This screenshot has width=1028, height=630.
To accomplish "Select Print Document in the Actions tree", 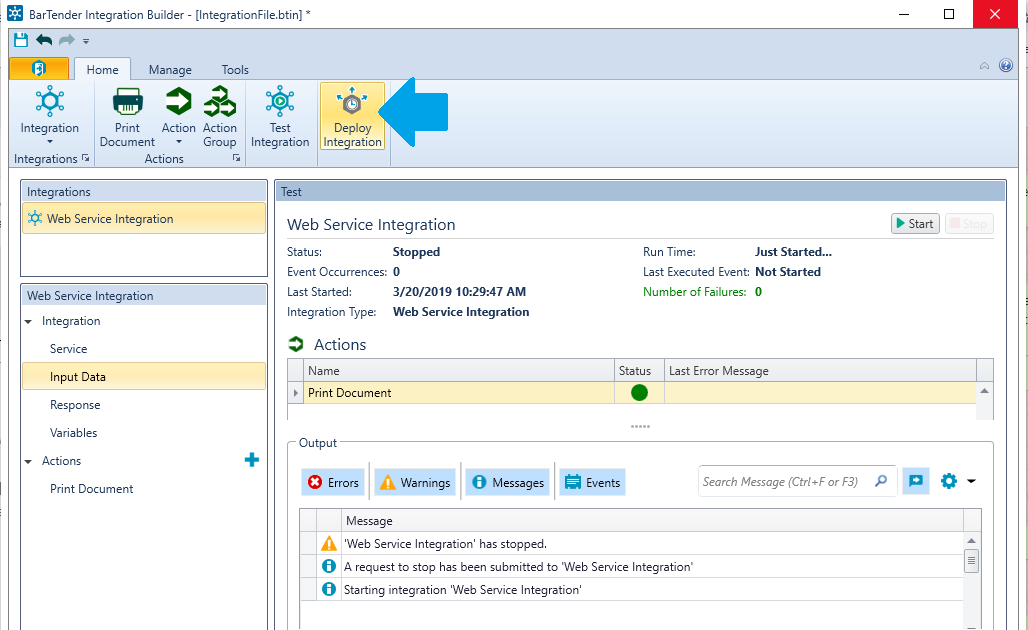I will pyautogui.click(x=92, y=488).
